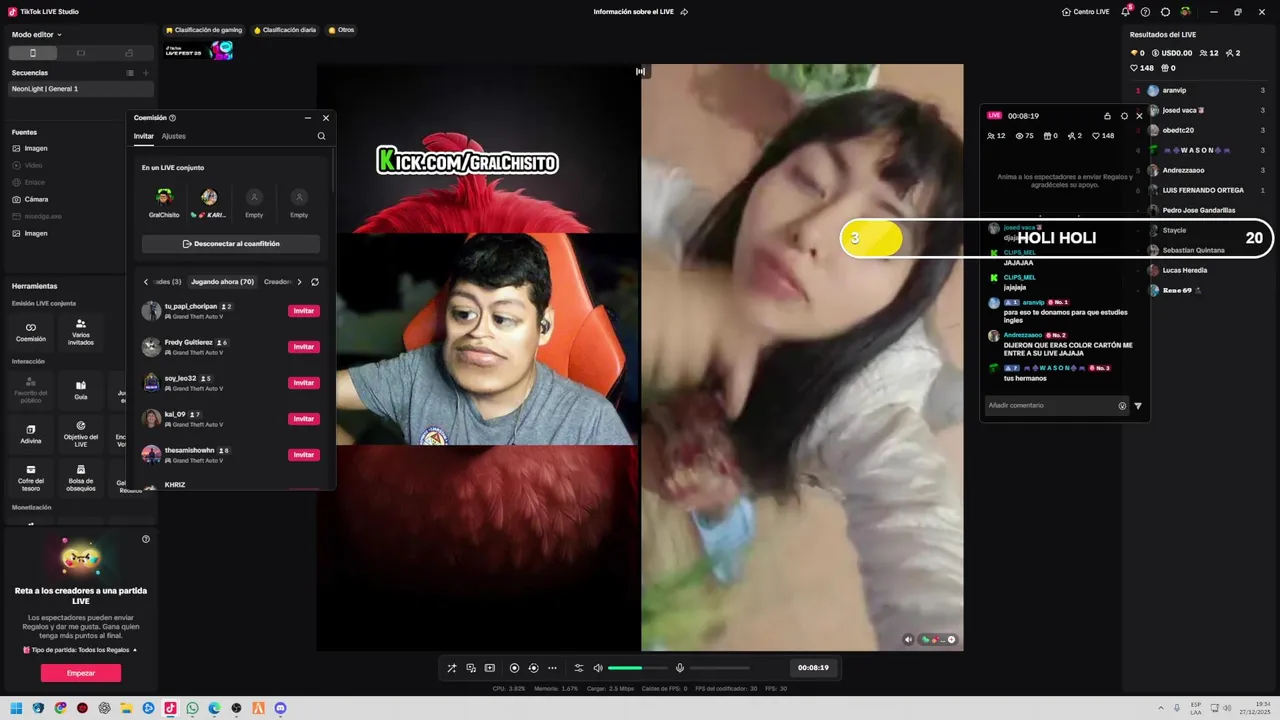
Task: Select the third layout toggle under Modo editor
Action: (x=129, y=53)
